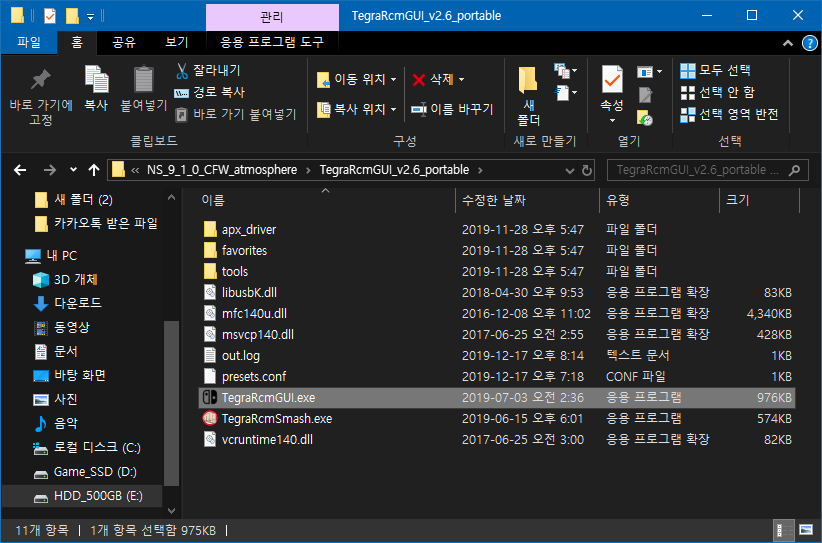Screen dimensions: 822x543
Task: Click Select none (선택 안 함)
Action: click(717, 93)
